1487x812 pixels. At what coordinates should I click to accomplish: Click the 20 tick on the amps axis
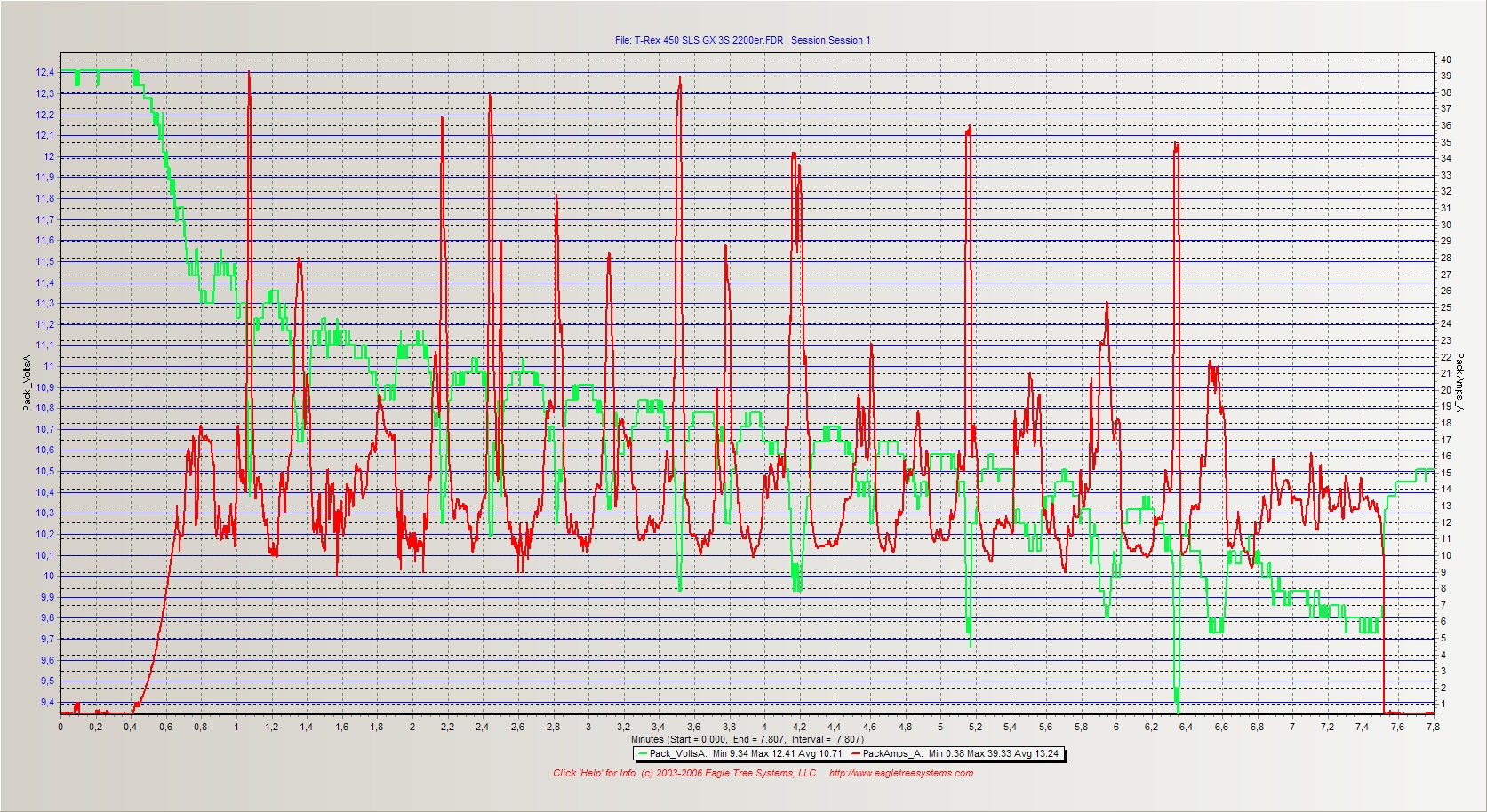pyautogui.click(x=1446, y=390)
